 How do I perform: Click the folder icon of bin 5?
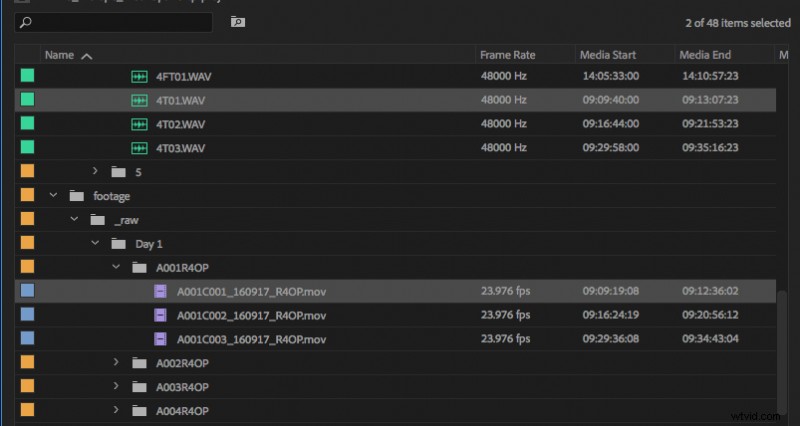(118, 172)
